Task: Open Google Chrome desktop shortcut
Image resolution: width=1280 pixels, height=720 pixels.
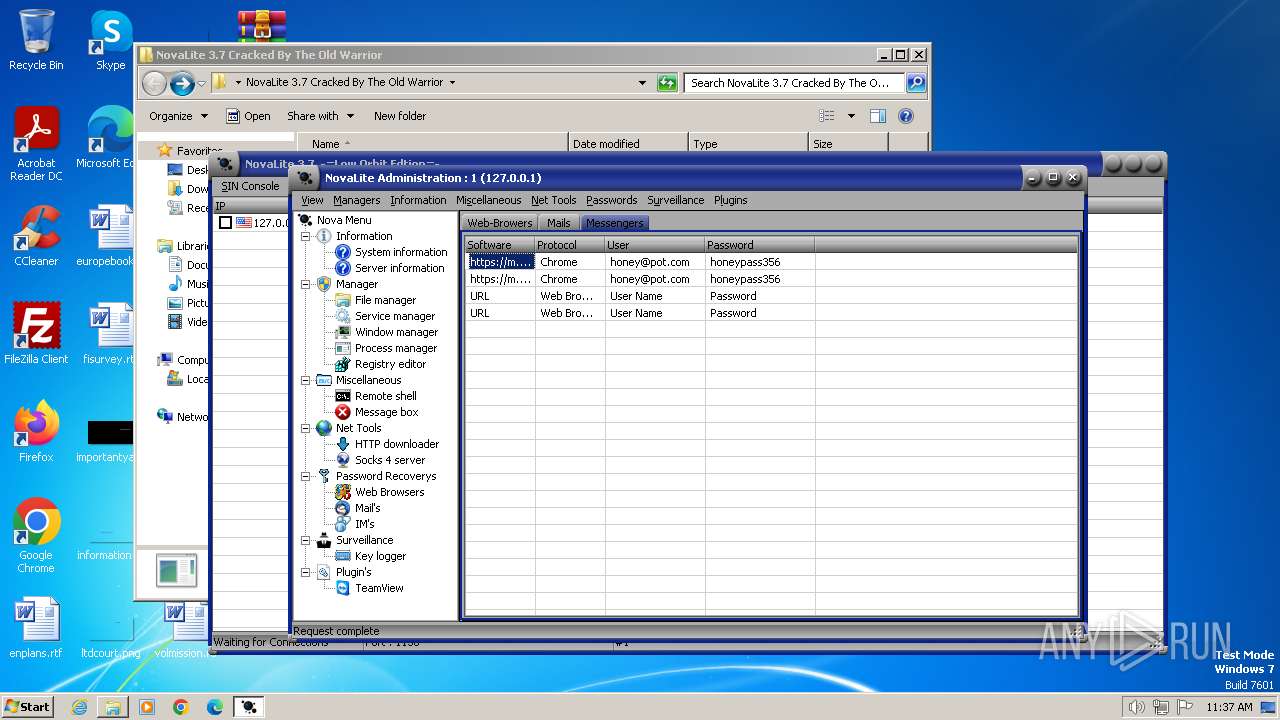Action: coord(36,536)
